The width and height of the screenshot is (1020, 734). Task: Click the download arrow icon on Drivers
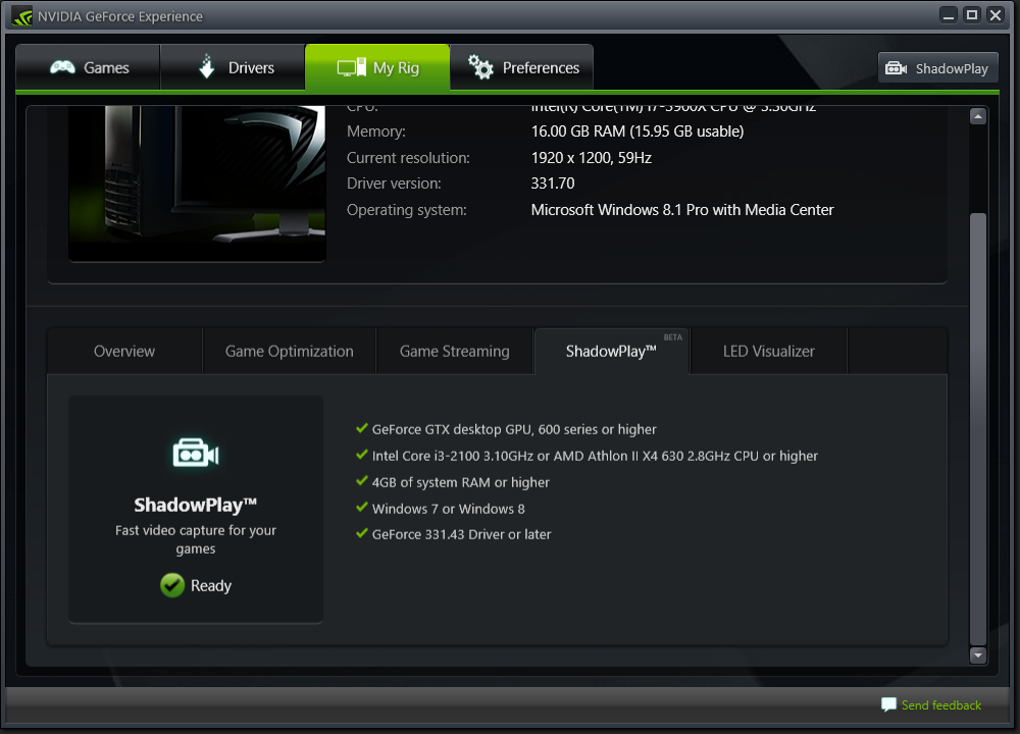tap(207, 66)
